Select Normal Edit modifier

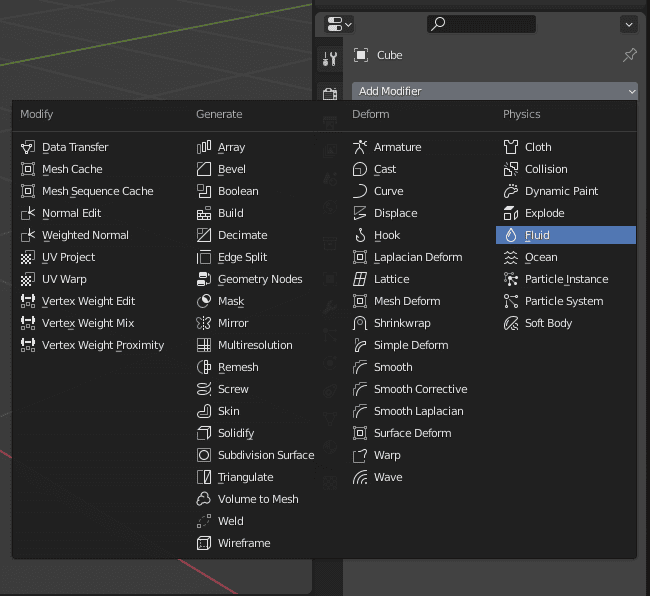click(x=61, y=213)
